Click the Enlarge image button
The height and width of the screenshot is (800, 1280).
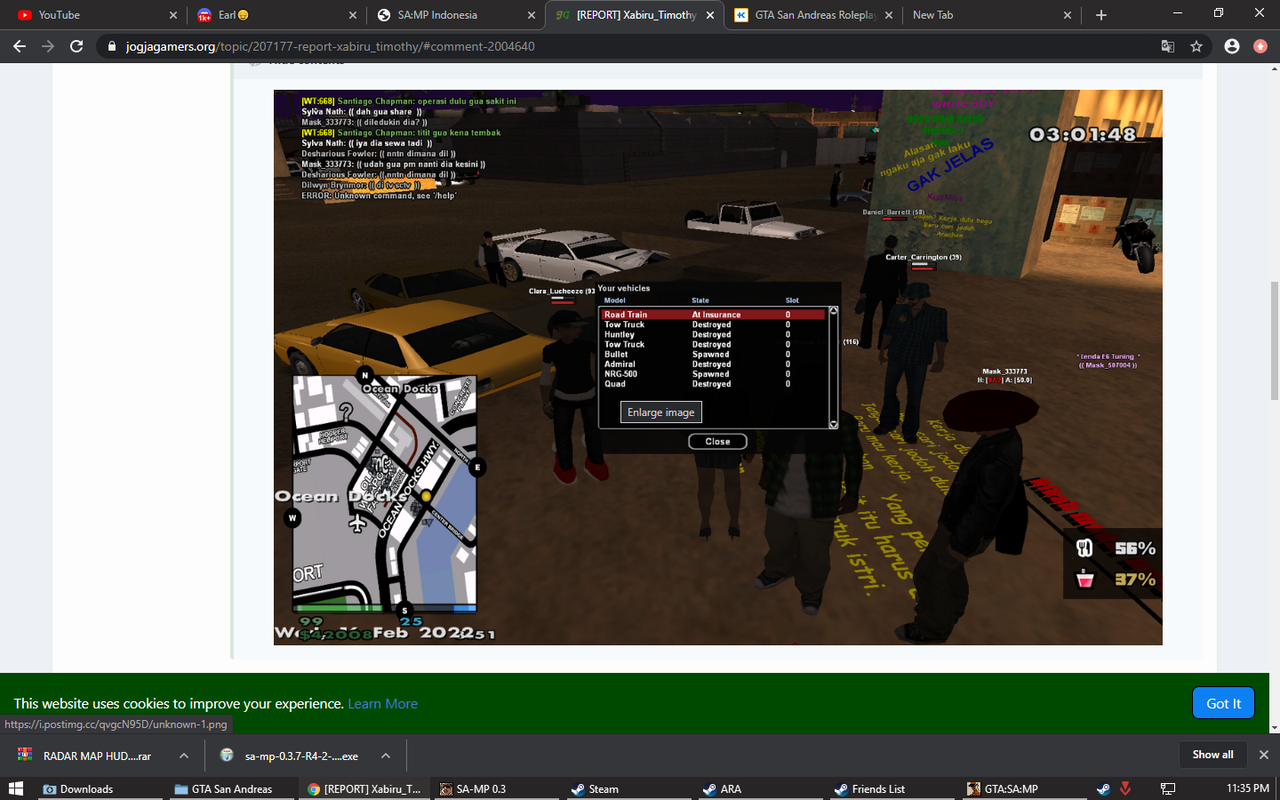[x=660, y=412]
